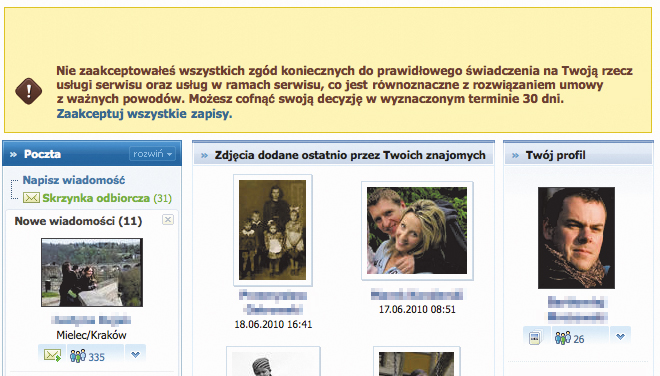Open the name link under the sepia family photo
The height and width of the screenshot is (376, 660).
[273, 303]
